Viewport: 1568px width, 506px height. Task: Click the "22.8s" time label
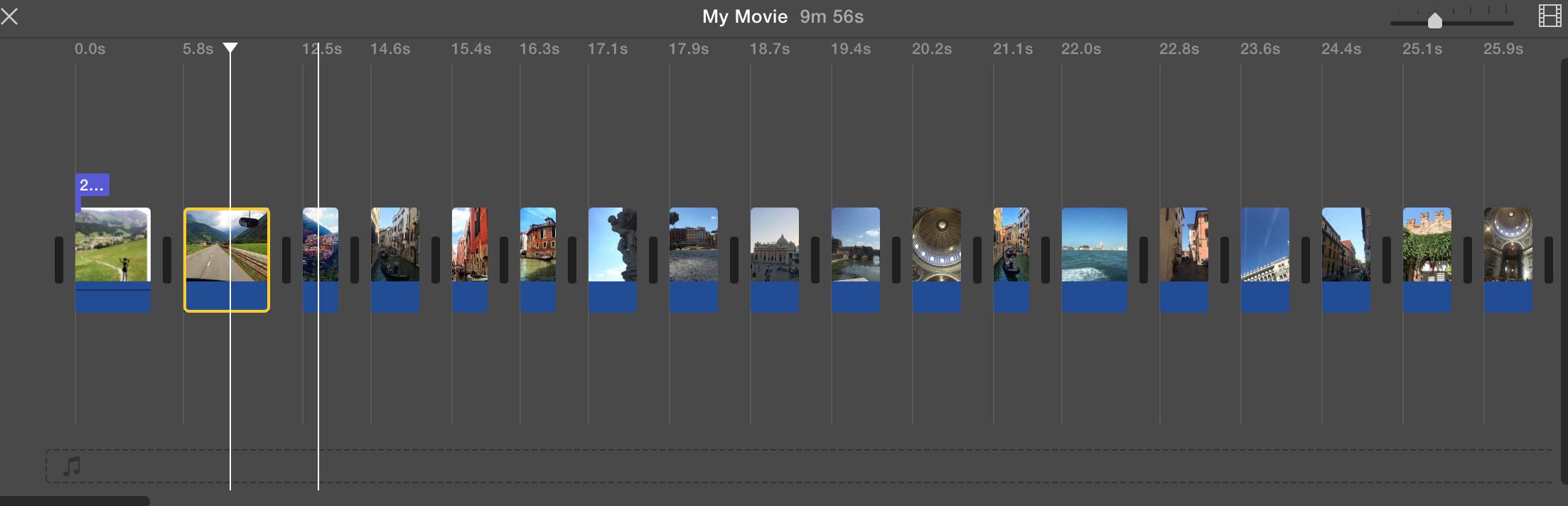(1179, 49)
